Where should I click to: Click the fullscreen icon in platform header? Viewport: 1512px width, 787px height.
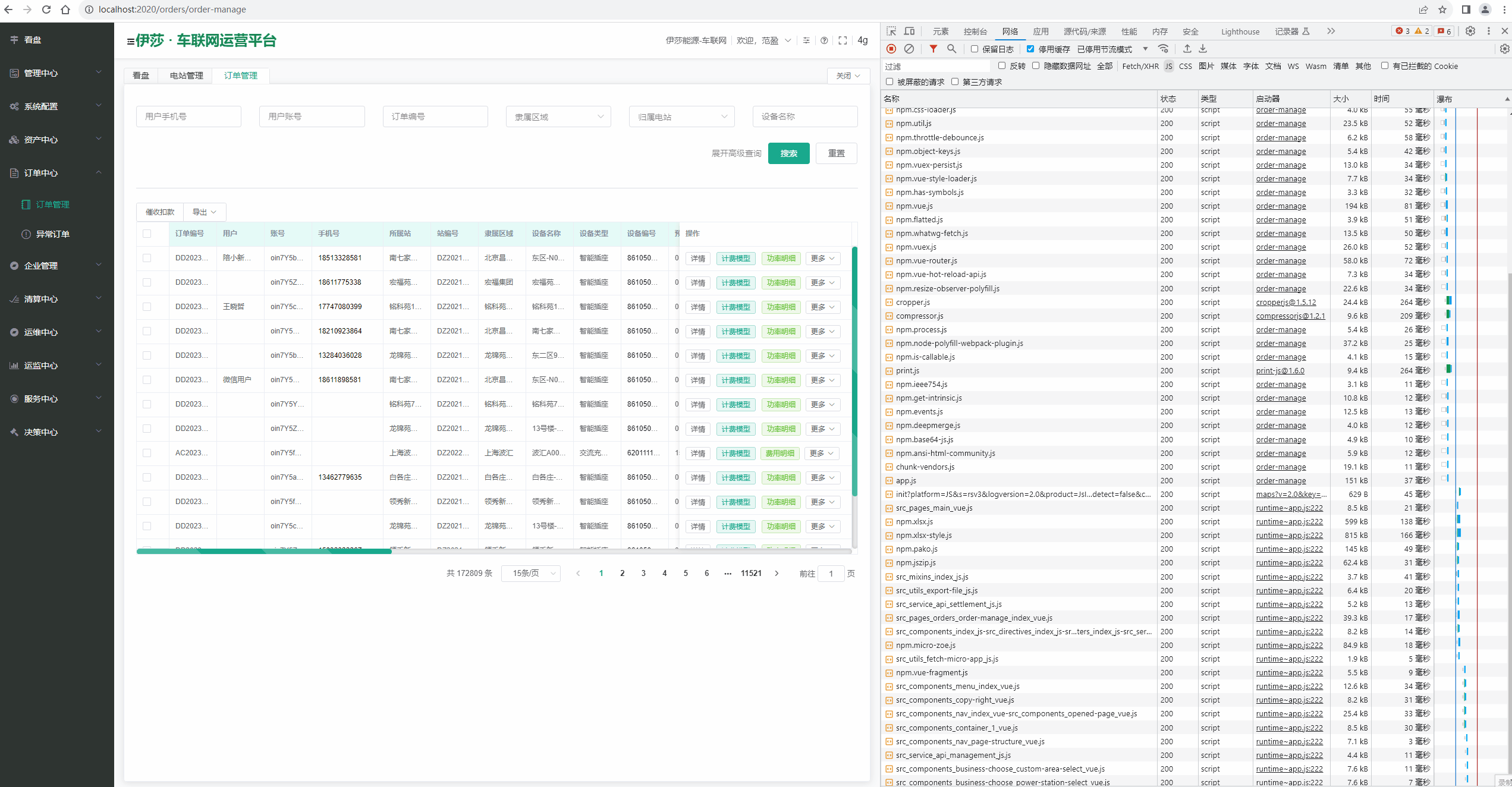click(843, 40)
